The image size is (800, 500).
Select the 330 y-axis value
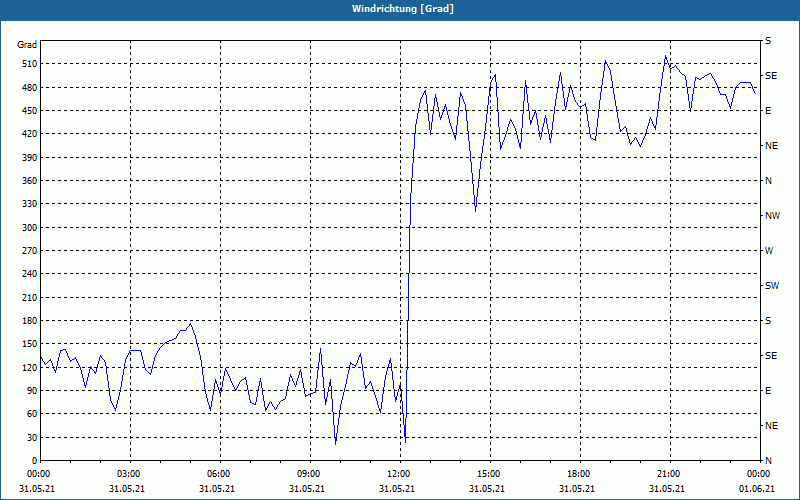click(29, 204)
